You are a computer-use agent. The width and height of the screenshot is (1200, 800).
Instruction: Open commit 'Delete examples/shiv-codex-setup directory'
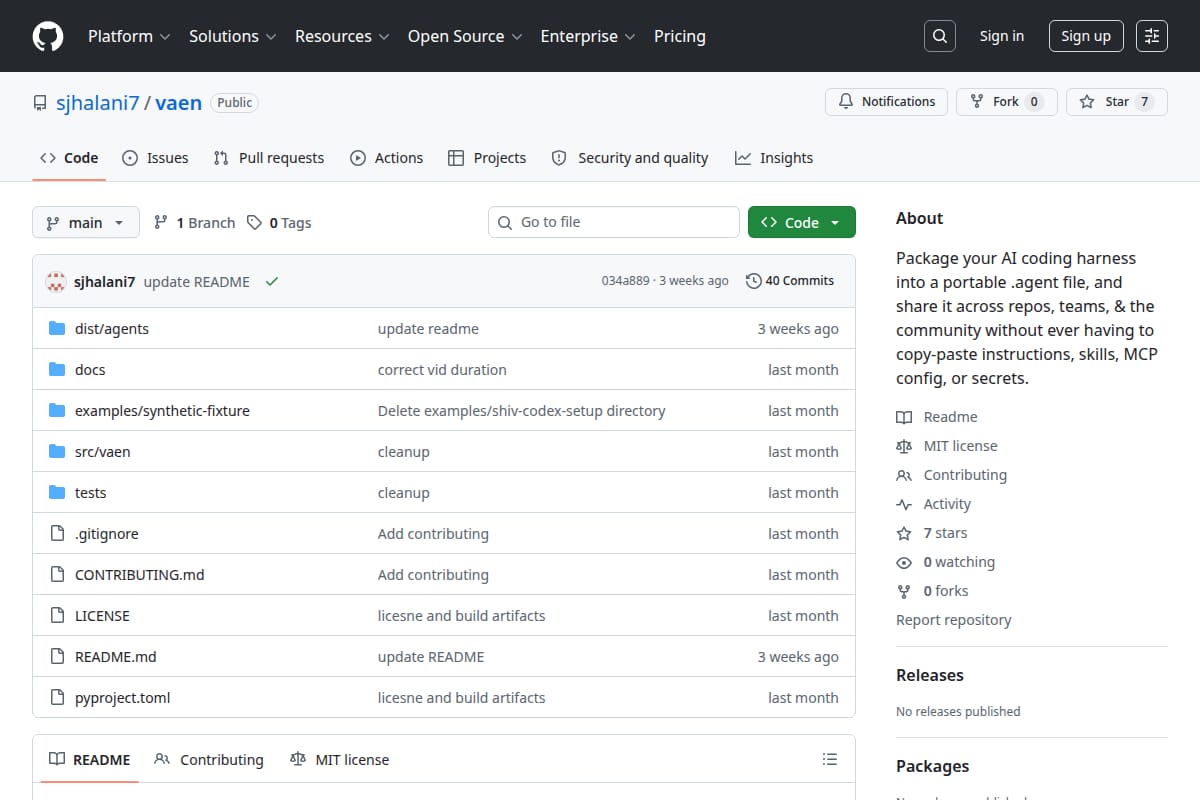[x=521, y=411]
